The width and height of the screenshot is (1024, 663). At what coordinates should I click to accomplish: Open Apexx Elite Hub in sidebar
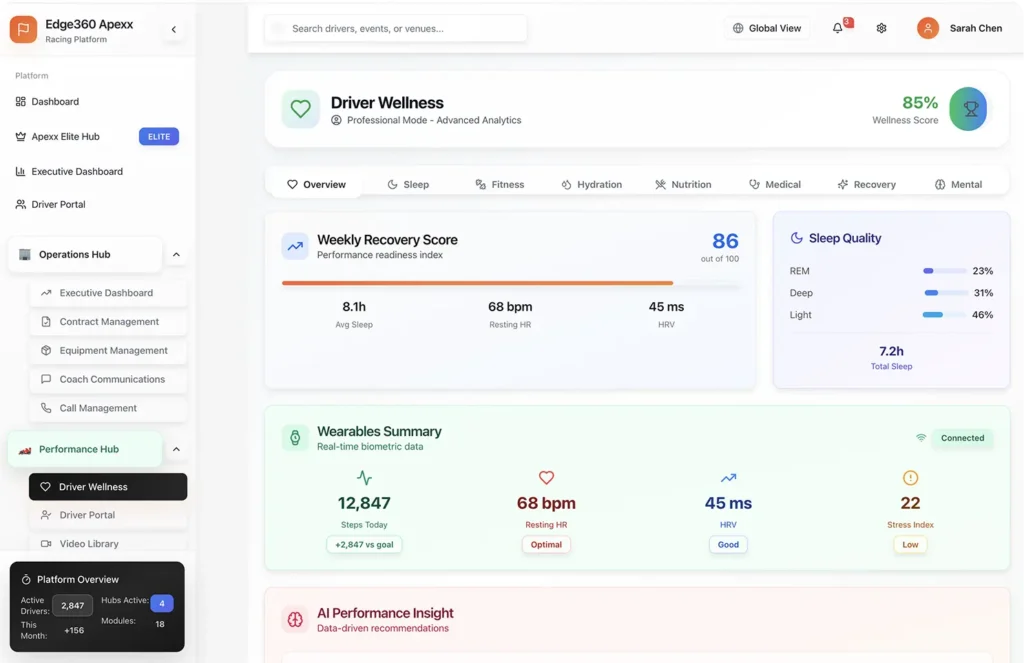(x=65, y=137)
